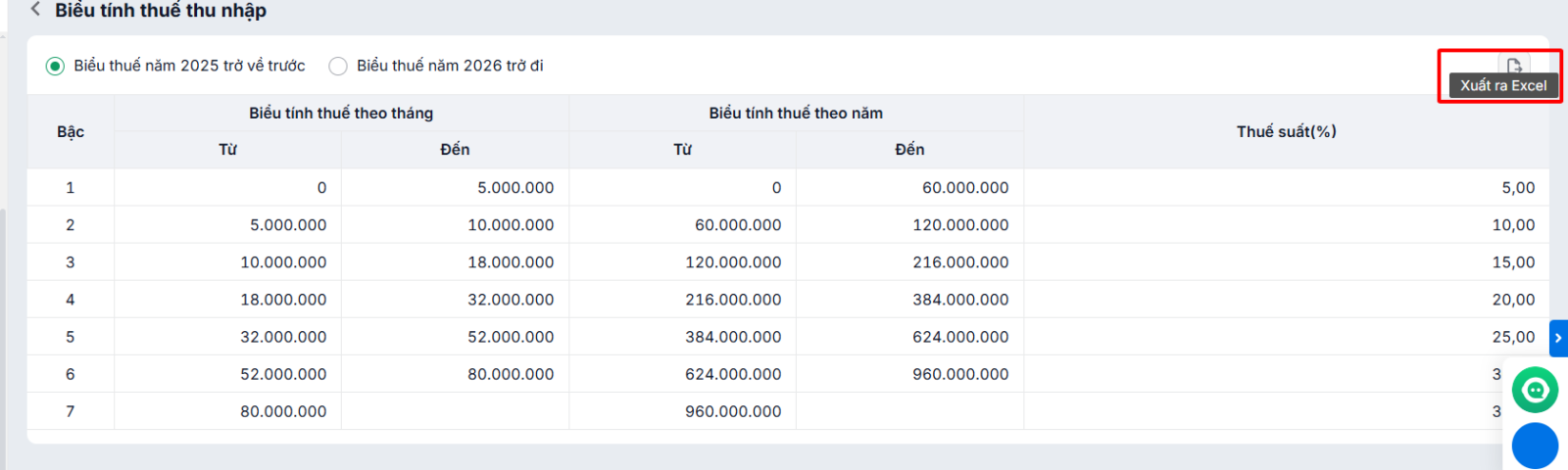Export the table to Excel

[x=1514, y=66]
